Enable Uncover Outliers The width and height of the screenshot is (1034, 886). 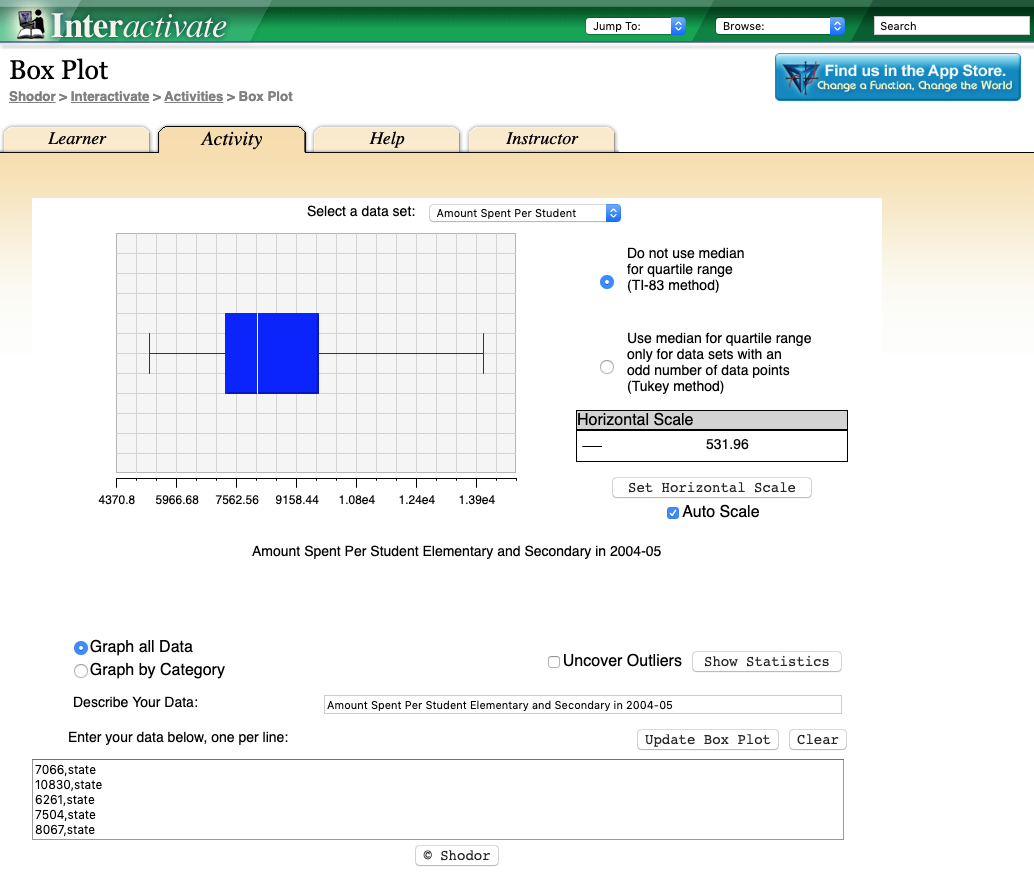pos(553,661)
